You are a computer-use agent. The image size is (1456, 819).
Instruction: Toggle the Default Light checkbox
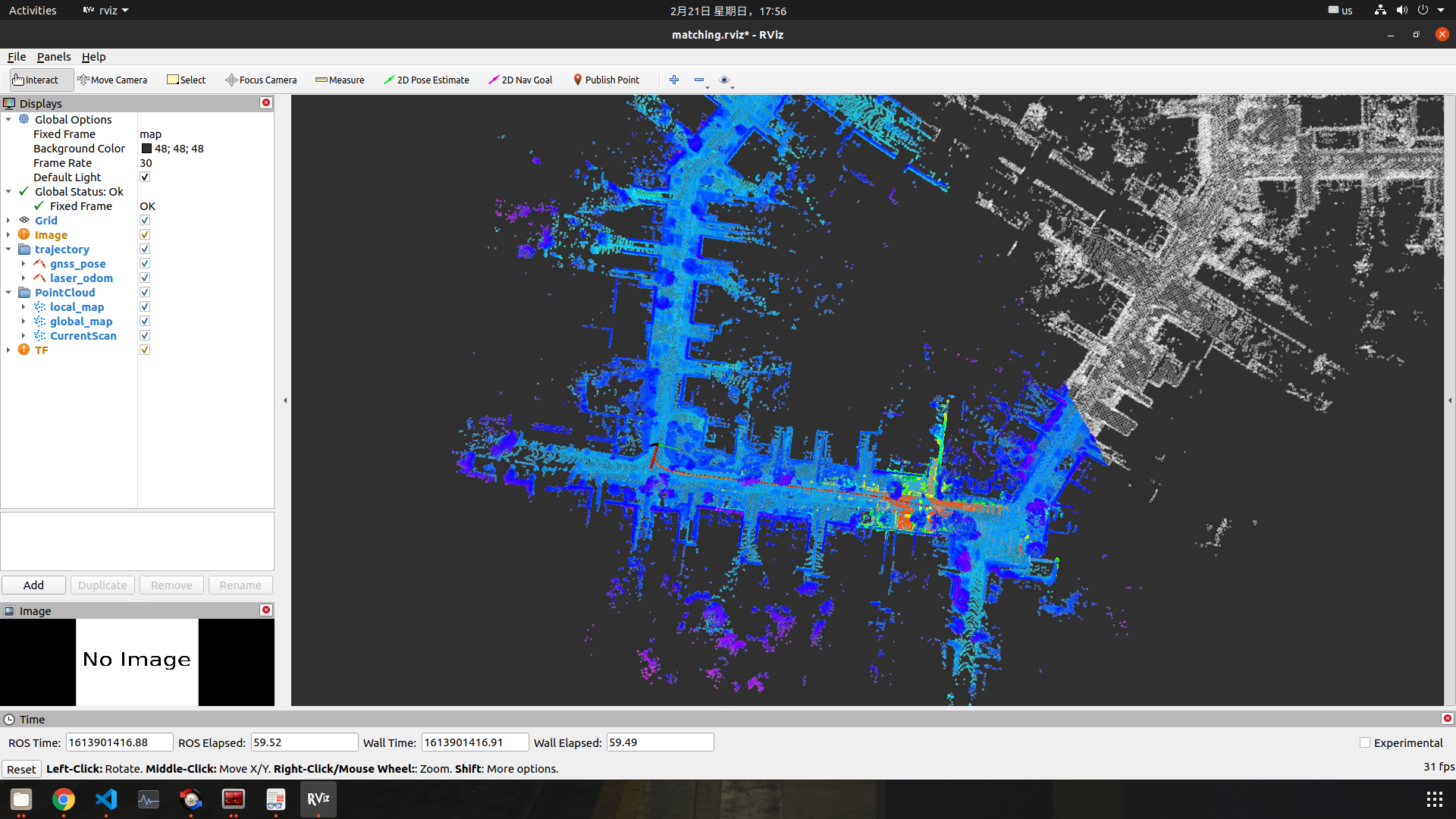(x=145, y=177)
